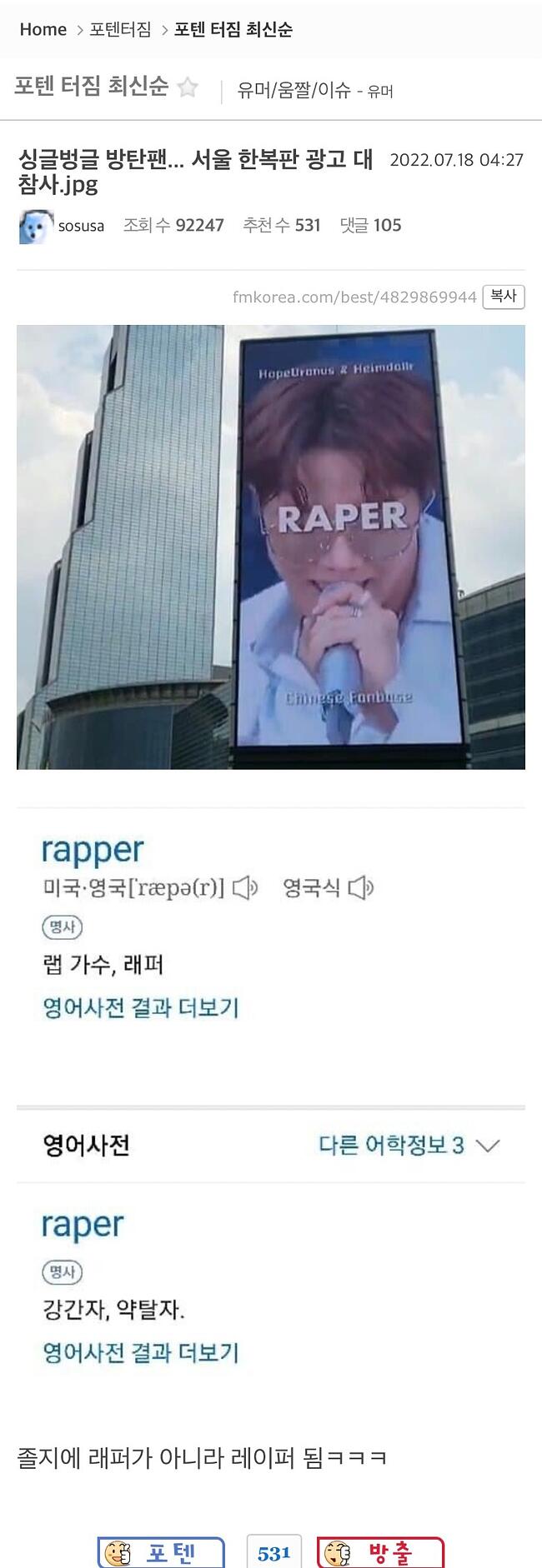Viewport: 542px width, 1568px height.
Task: Open 포텐터짐 breadcrumb link
Action: (x=121, y=29)
